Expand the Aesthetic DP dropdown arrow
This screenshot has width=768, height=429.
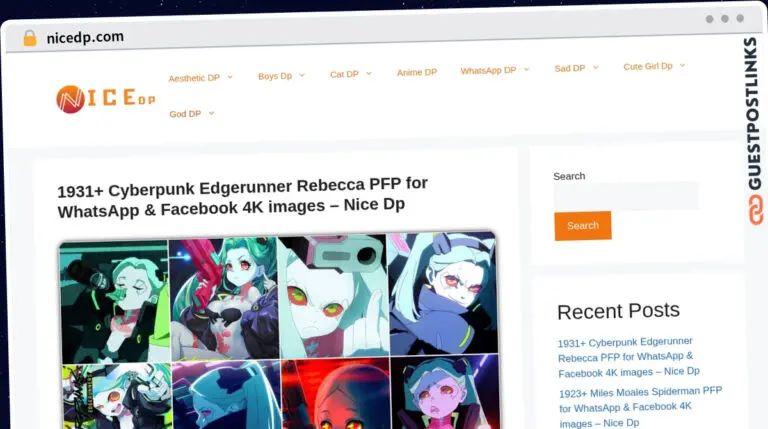tap(230, 76)
